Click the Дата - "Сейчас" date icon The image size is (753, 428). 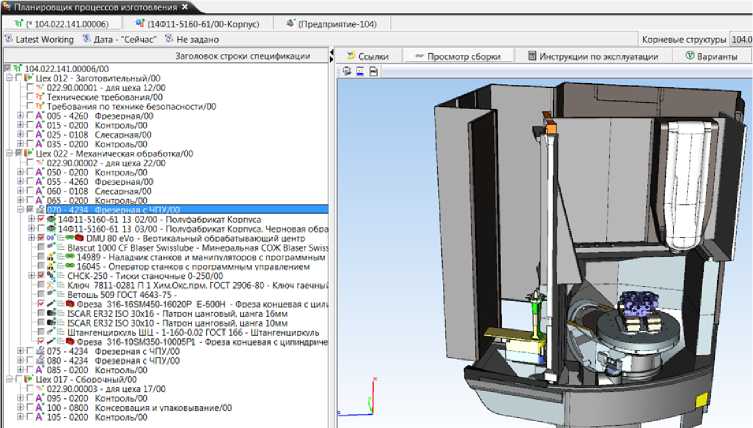tap(86, 38)
